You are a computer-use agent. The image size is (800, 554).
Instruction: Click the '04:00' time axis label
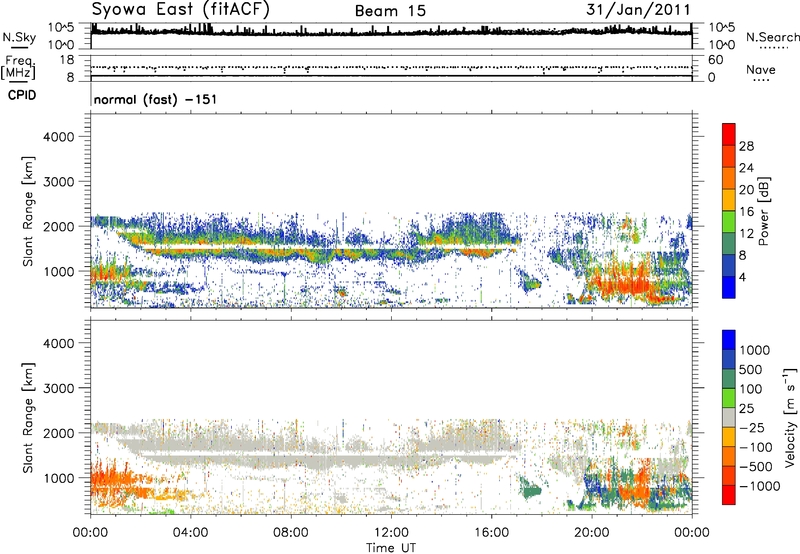coord(190,533)
